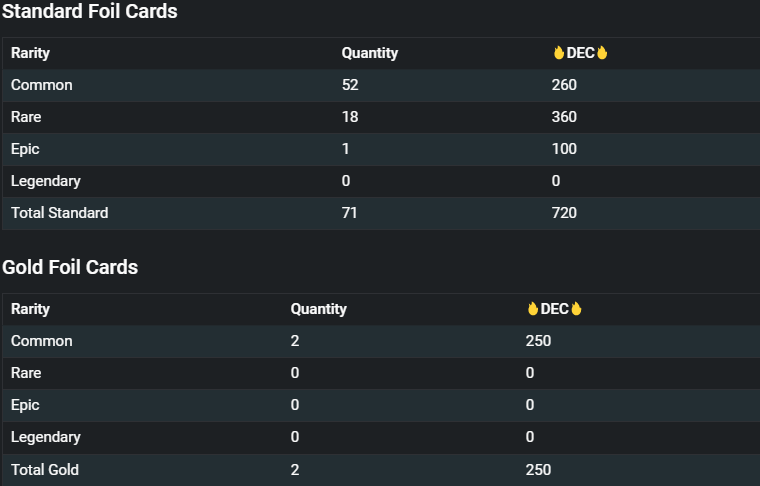
Task: Click the flame icon right of DEC in the Gold Foil table
Action: [x=576, y=309]
